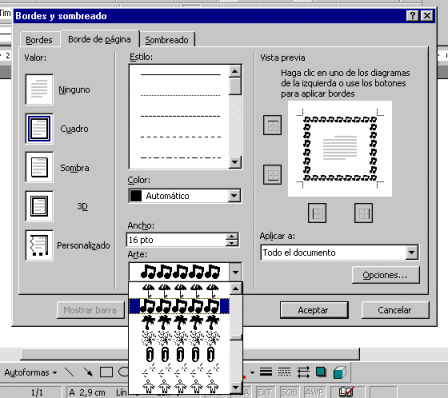Close the Bordes y sombreado dialog

[x=427, y=16]
